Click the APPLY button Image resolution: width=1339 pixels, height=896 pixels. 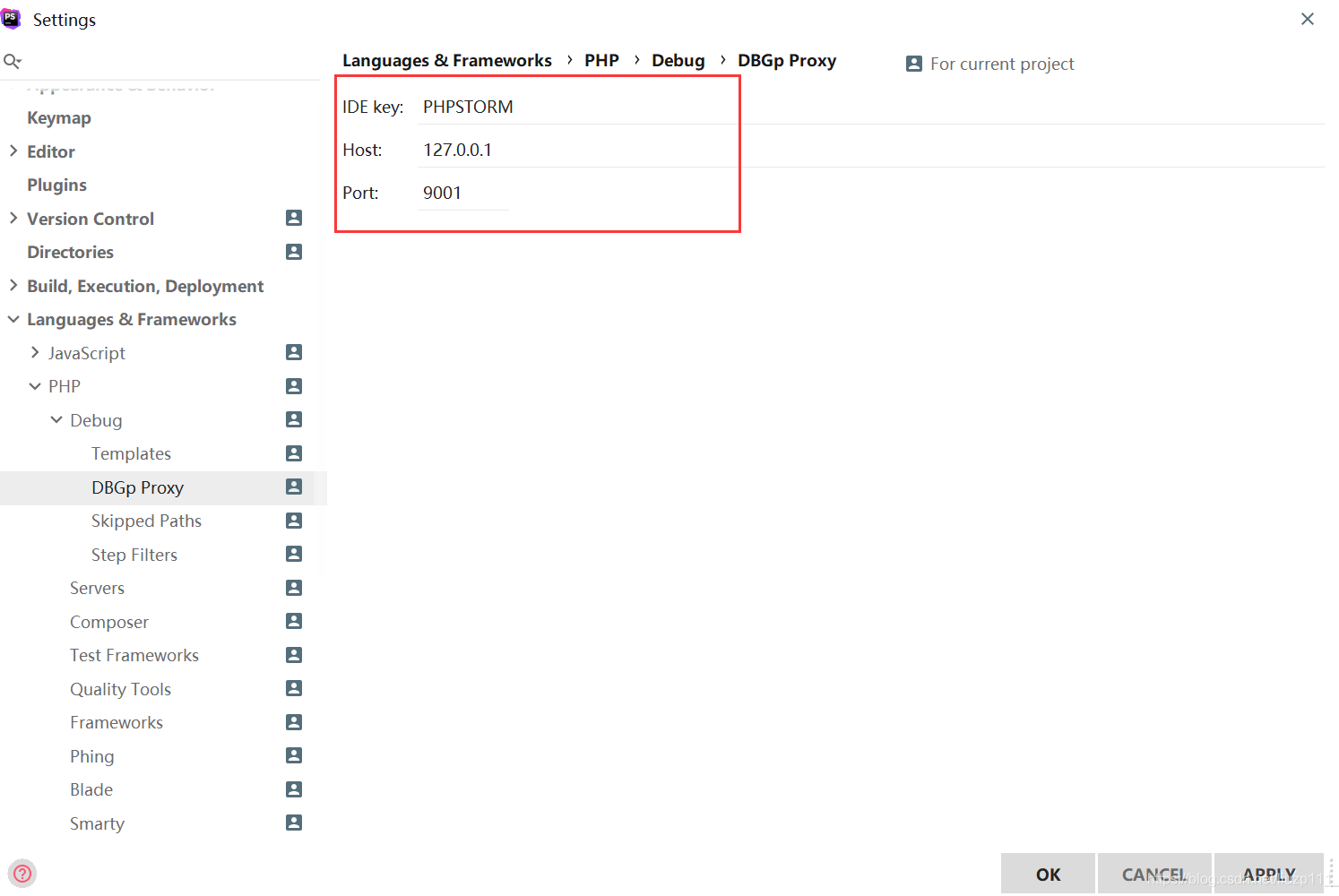click(1269, 874)
